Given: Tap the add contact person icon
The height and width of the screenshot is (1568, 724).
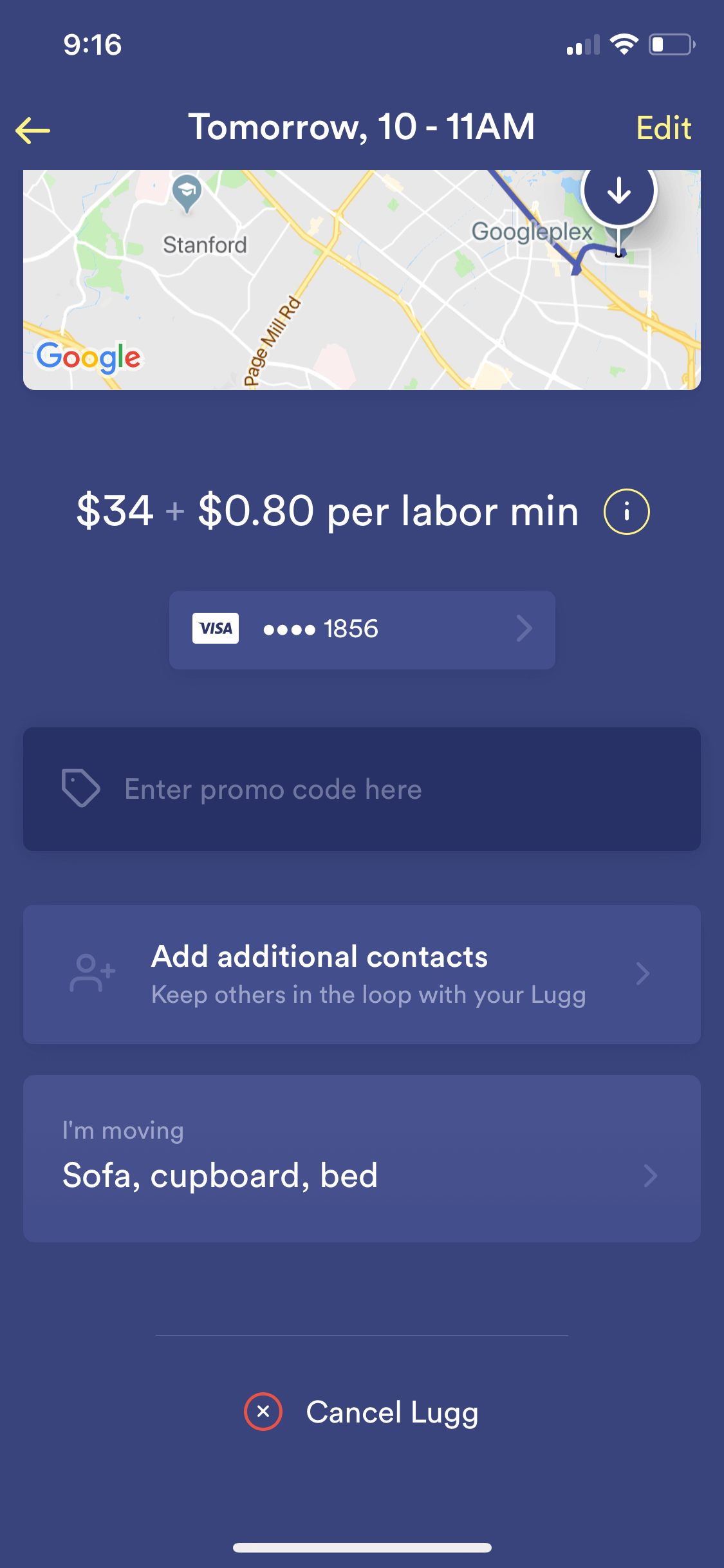Looking at the screenshot, I should click(92, 973).
